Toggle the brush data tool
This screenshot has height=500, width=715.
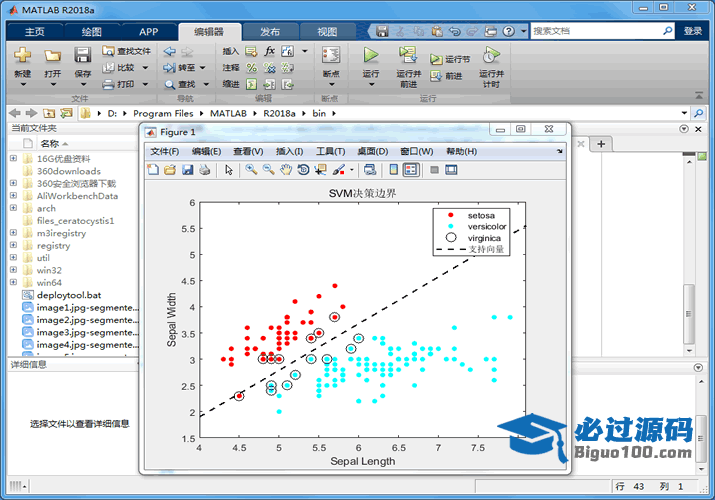click(x=338, y=170)
